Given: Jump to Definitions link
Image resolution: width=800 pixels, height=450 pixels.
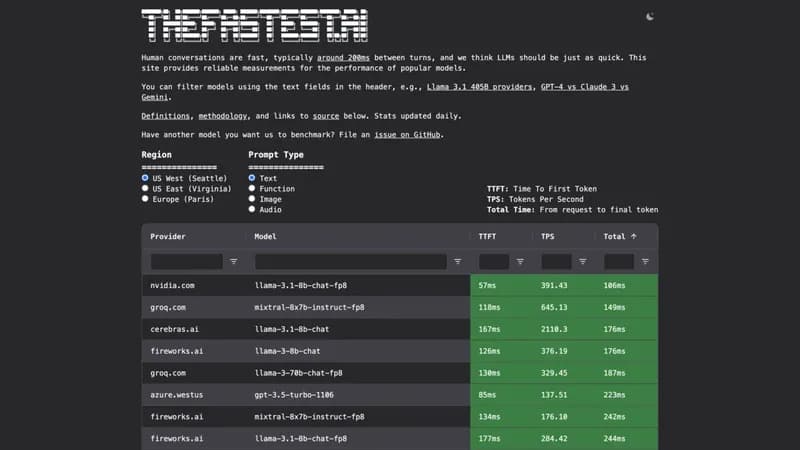Looking at the screenshot, I should click(165, 116).
